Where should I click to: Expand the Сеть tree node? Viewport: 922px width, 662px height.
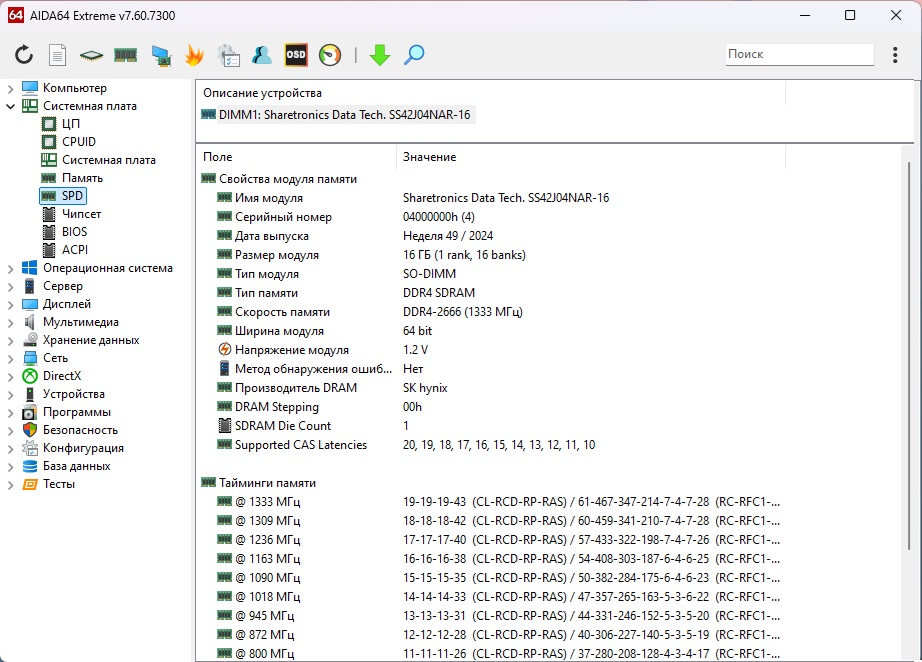click(x=10, y=359)
